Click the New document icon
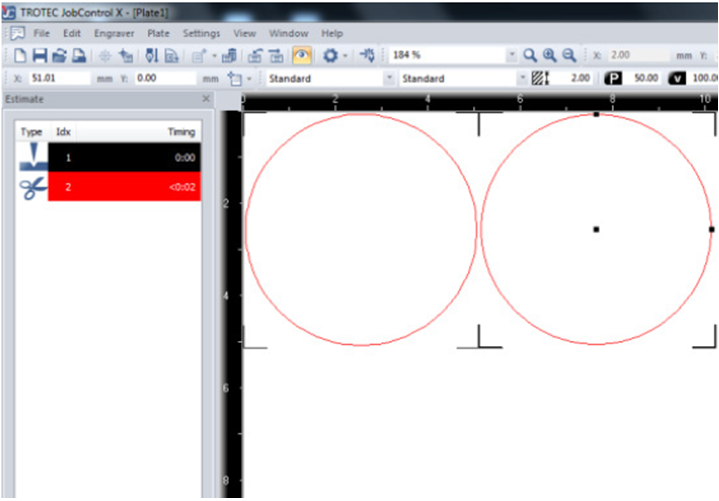 tap(17, 56)
